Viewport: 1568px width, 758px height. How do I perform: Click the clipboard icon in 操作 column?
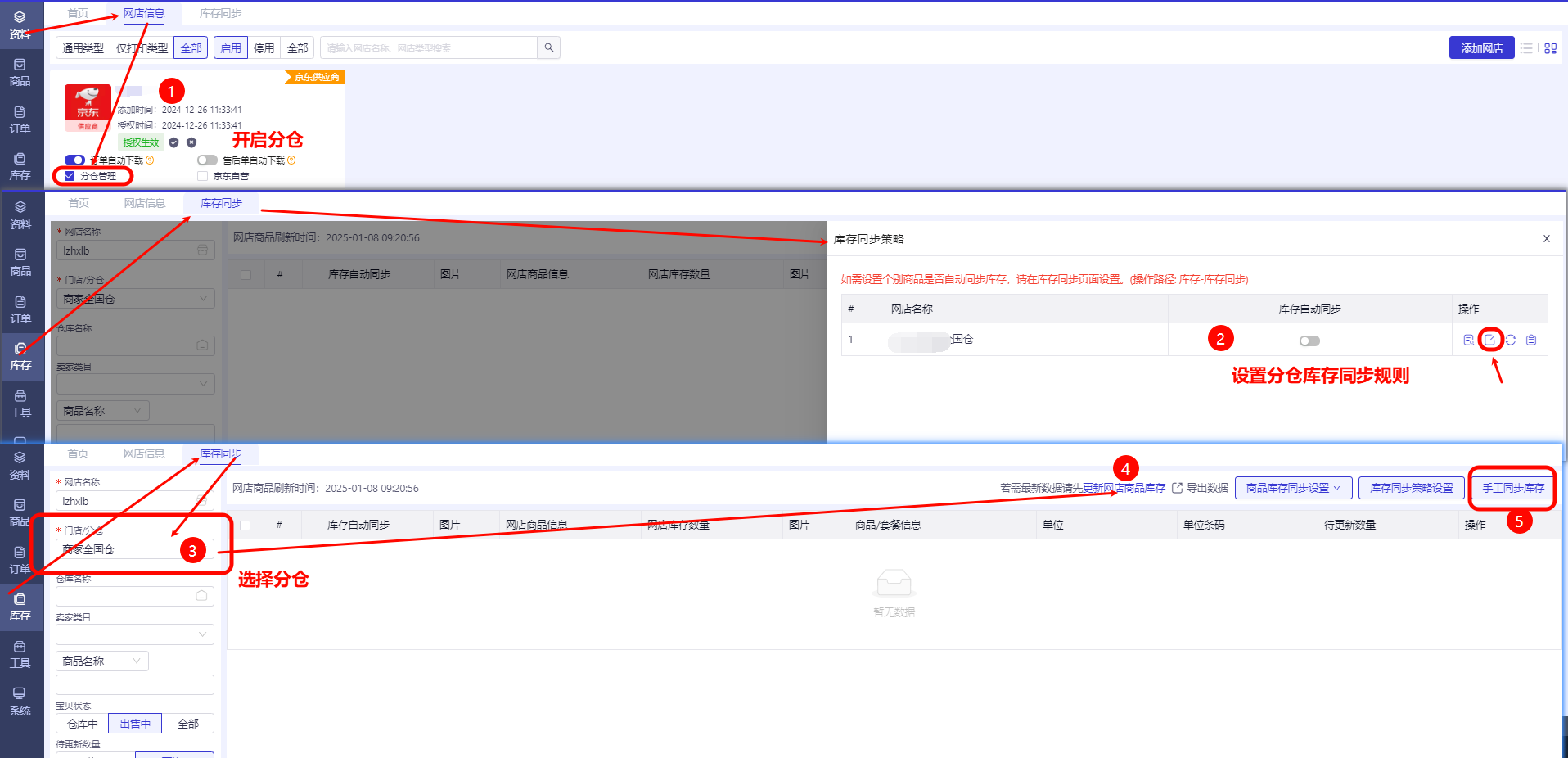point(1531,340)
